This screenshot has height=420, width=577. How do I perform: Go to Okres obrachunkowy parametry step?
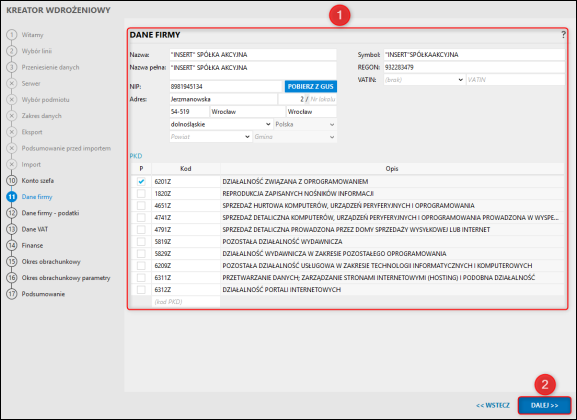[66, 278]
